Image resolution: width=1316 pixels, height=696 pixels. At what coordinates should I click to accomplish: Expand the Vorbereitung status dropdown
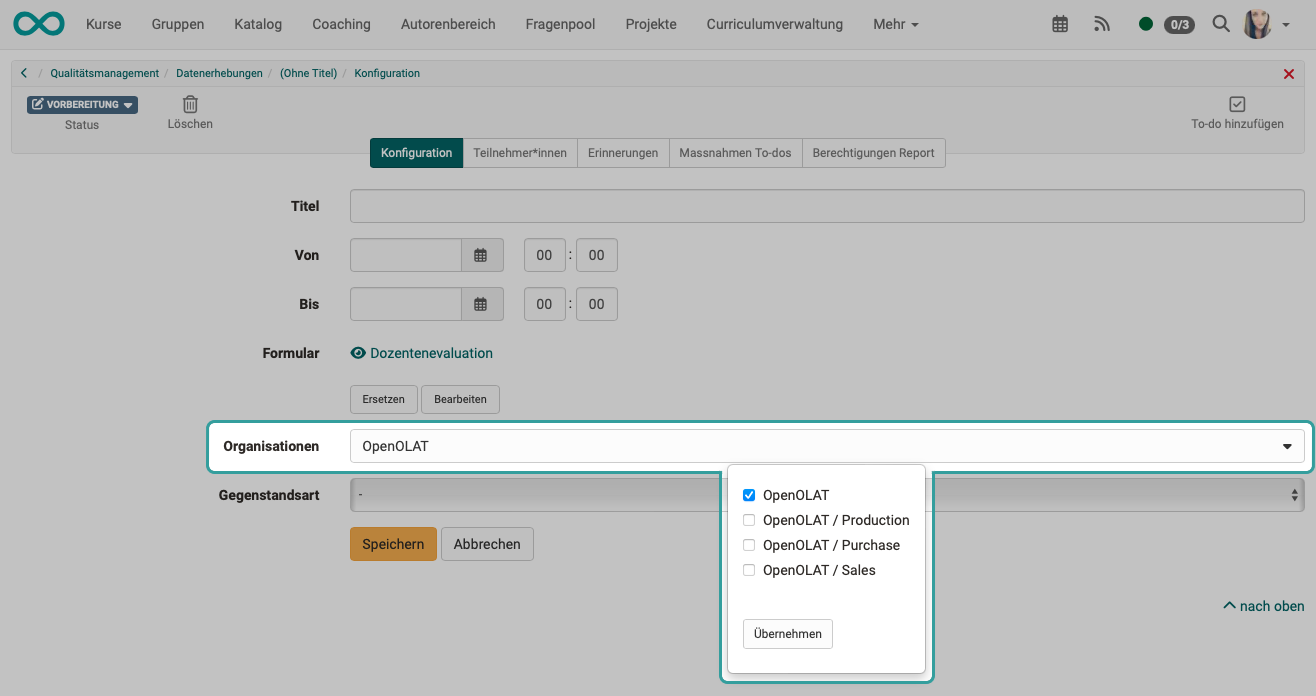point(82,104)
